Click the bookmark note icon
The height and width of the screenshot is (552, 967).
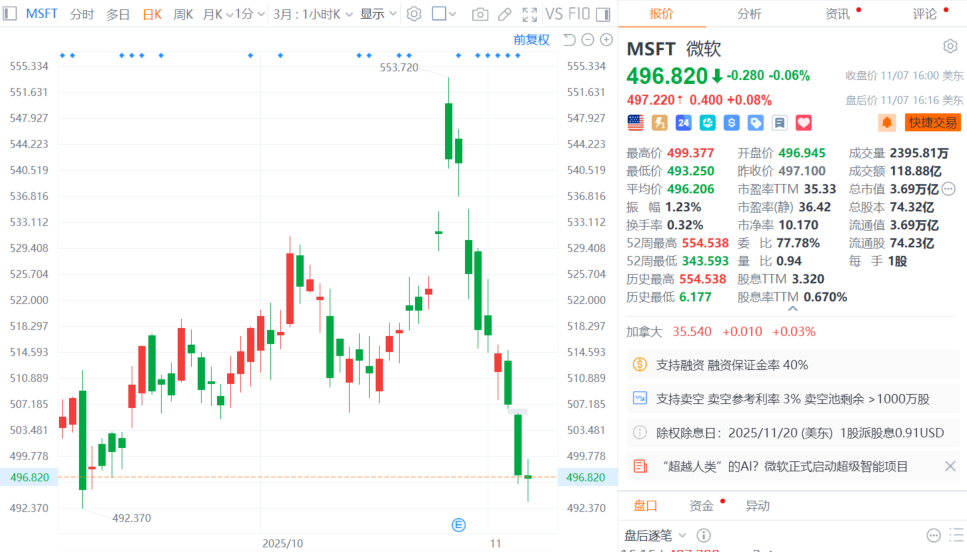pyautogui.click(x=780, y=123)
